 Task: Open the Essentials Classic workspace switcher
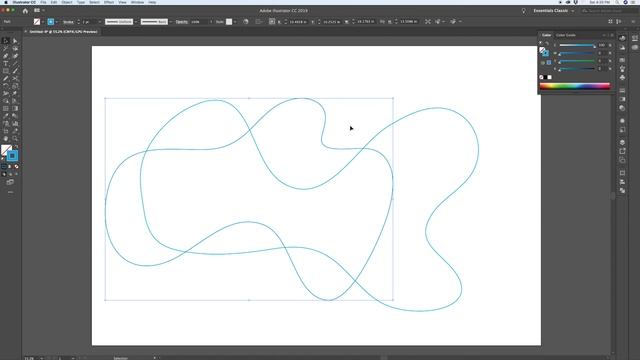[553, 11]
